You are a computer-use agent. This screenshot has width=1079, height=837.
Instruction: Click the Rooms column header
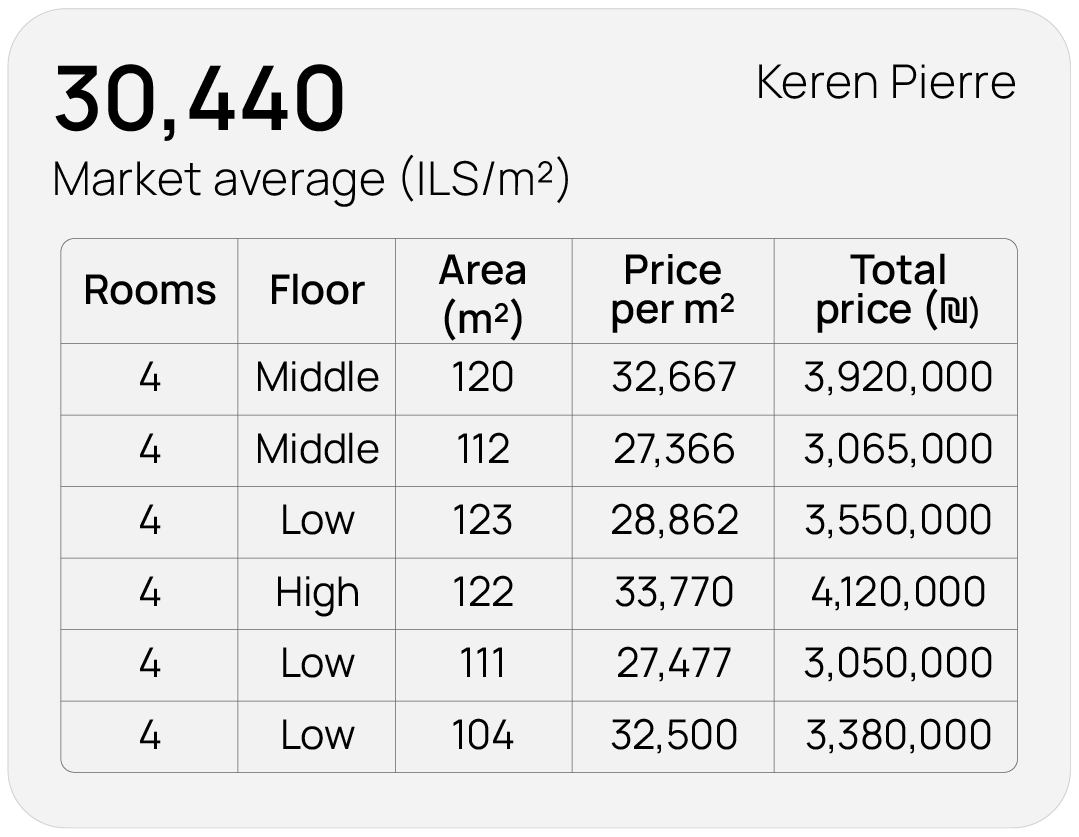150,291
